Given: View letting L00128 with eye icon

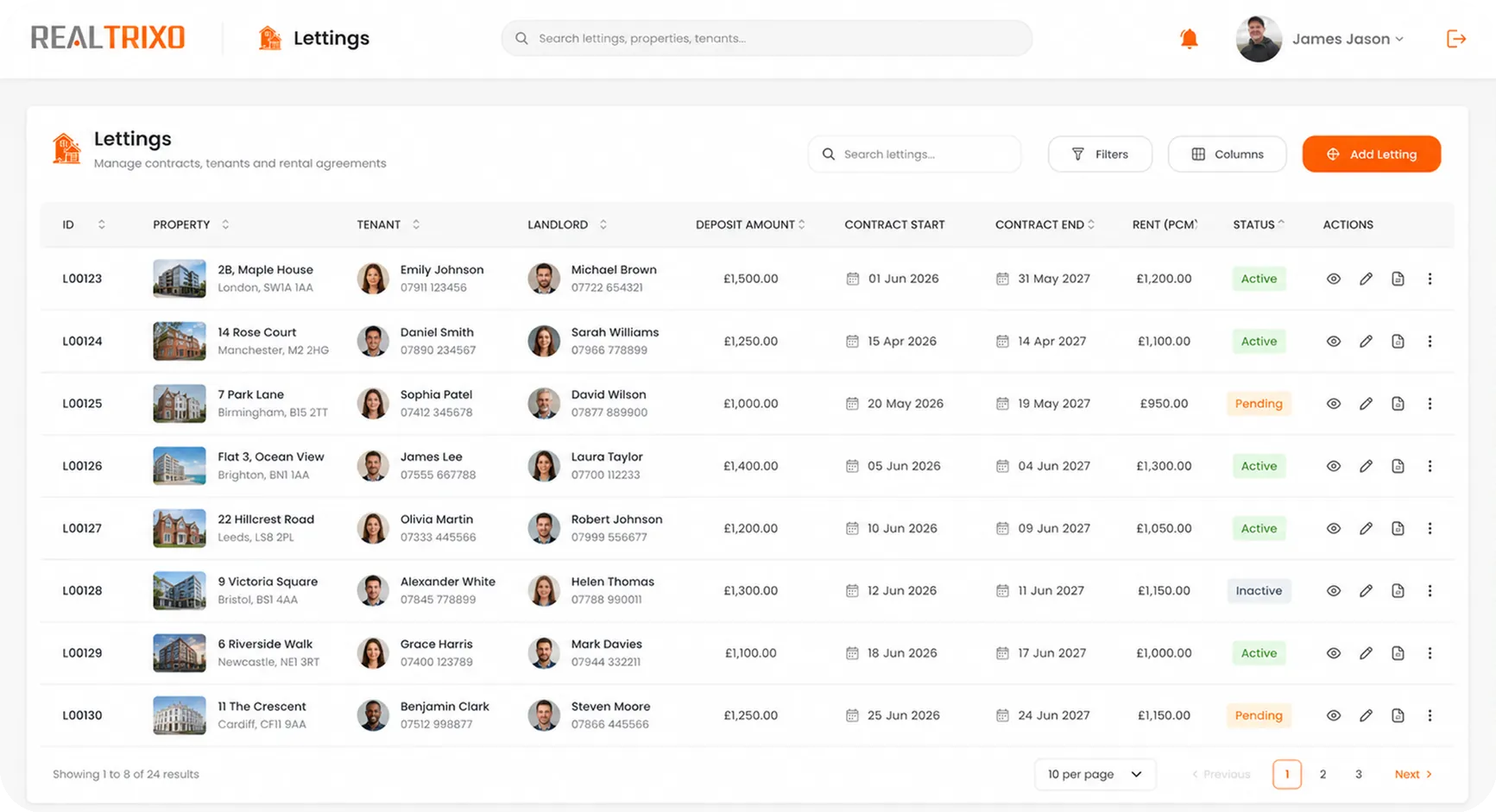Looking at the screenshot, I should tap(1334, 590).
